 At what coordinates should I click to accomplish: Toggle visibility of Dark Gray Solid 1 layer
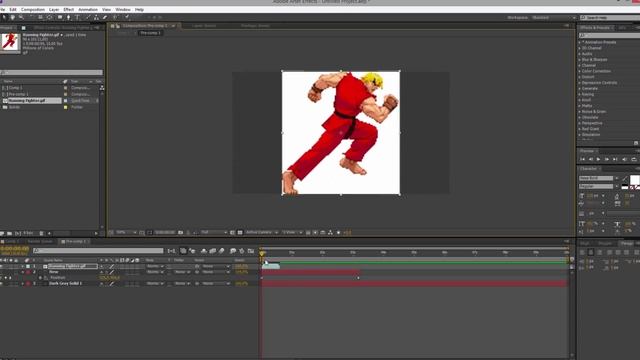click(x=2, y=283)
